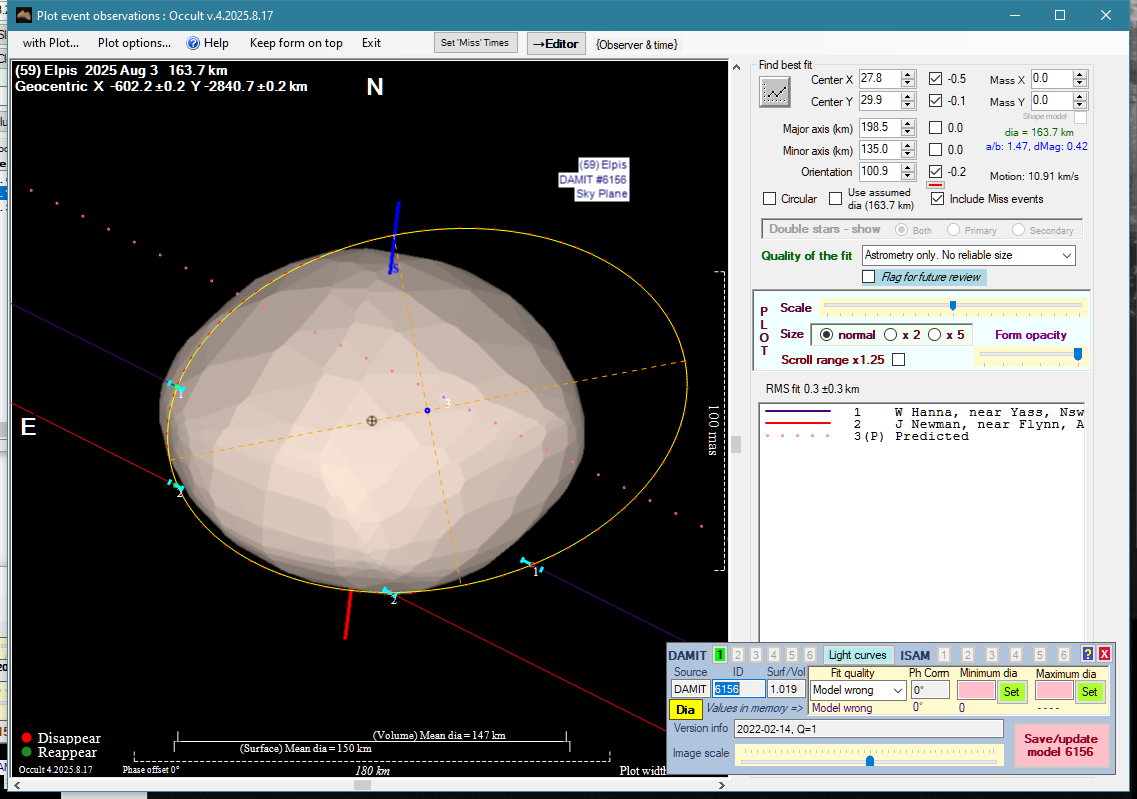The width and height of the screenshot is (1137, 799).
Task: Open the blue question mark help icon
Action: pos(1088,654)
